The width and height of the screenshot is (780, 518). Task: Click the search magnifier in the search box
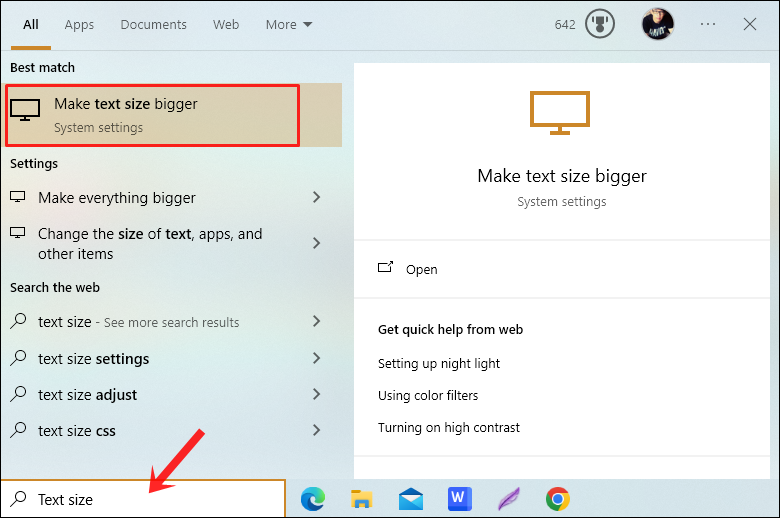coord(18,498)
